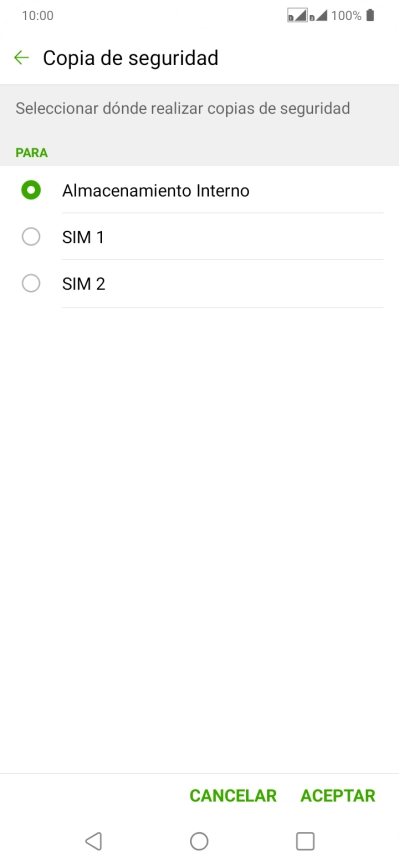The height and width of the screenshot is (866, 399).
Task: Tap the ACEPTAR button
Action: pyautogui.click(x=338, y=796)
